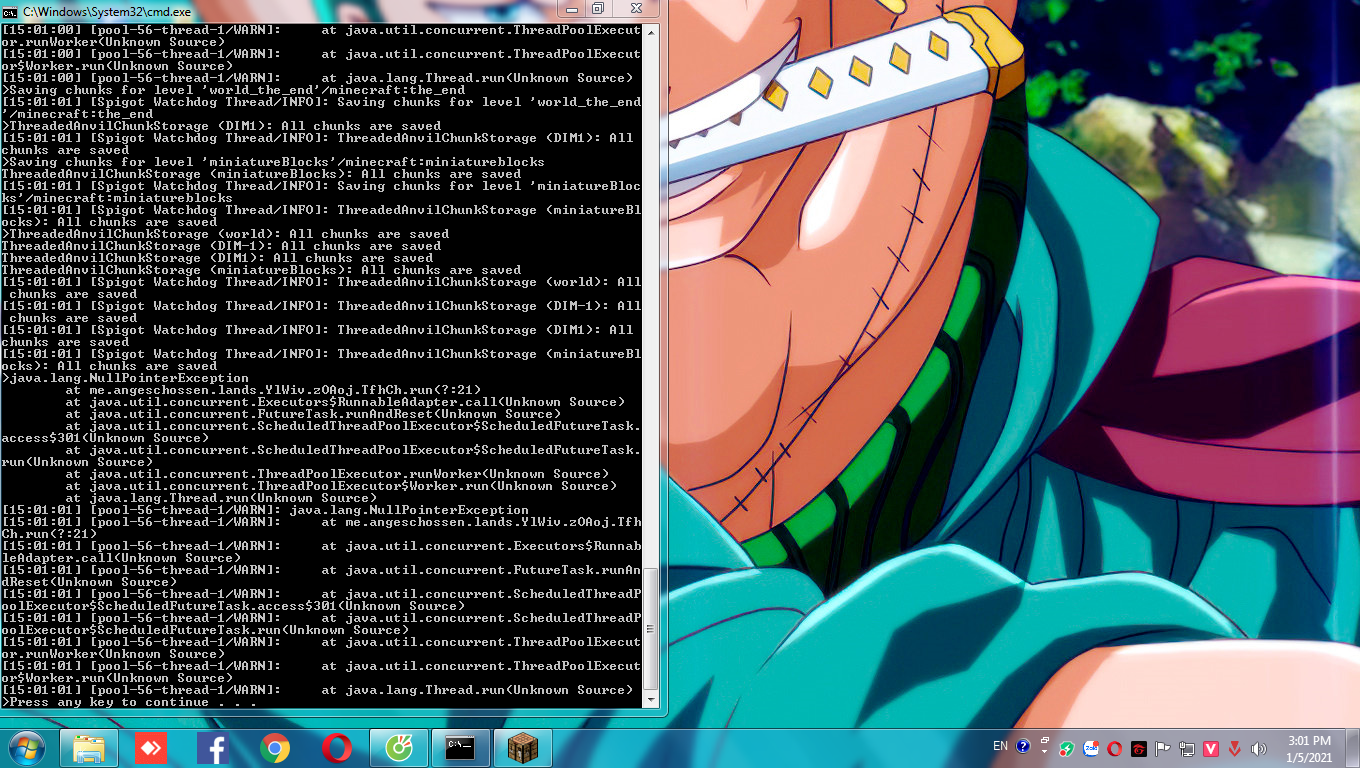The width and height of the screenshot is (1360, 768).
Task: Open the green shield tray icon
Action: tap(1069, 748)
